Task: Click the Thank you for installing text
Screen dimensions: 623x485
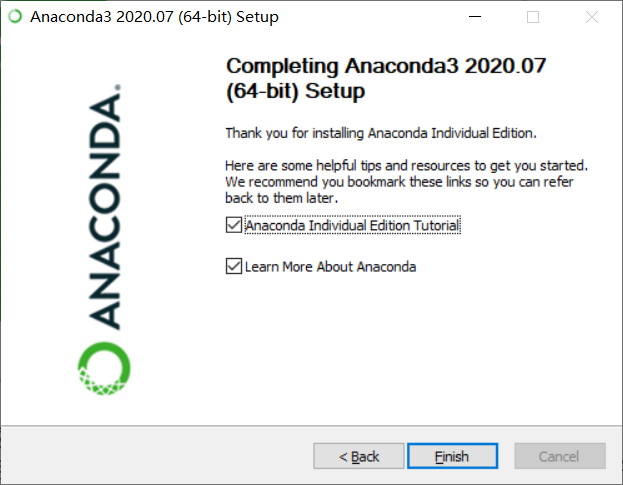Action: pos(381,133)
